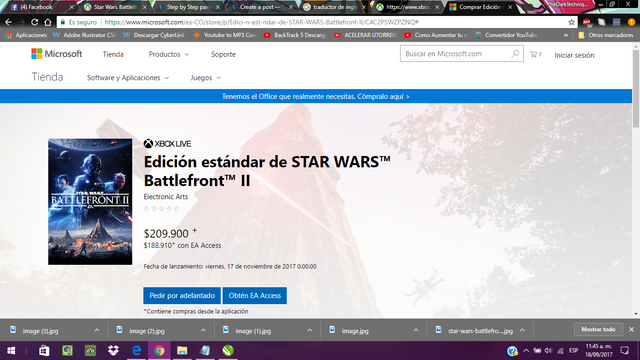Click the volume tray icon
Screen dimensions: 640x360
pos(548,351)
